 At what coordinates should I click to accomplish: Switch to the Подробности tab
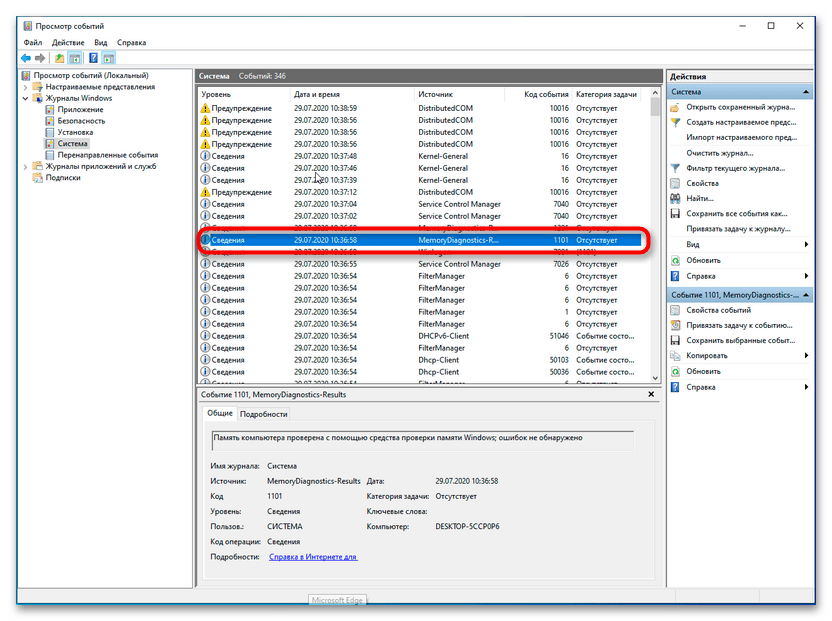click(264, 414)
